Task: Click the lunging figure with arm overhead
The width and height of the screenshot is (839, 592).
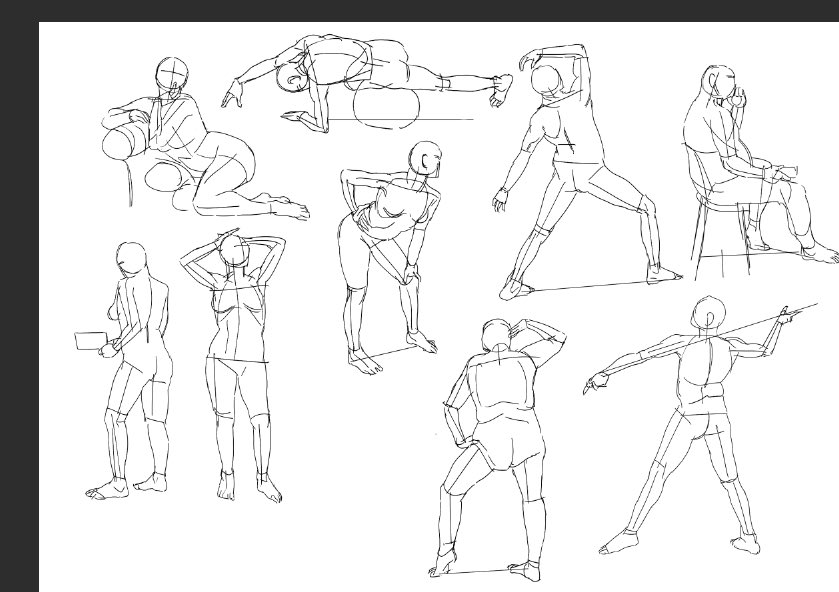Action: pos(587,172)
